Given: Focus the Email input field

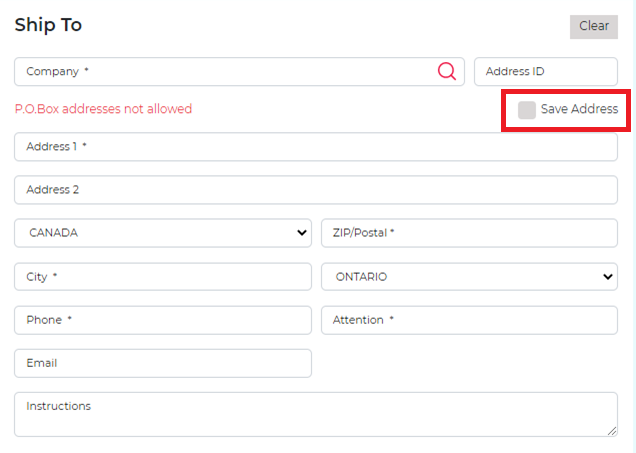Looking at the screenshot, I should coord(163,363).
